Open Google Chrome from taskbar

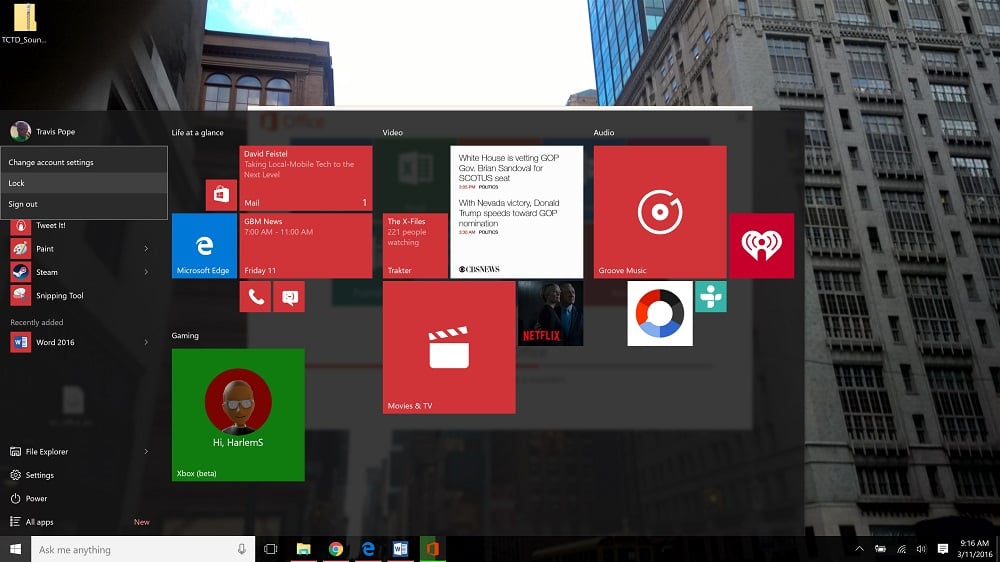(x=336, y=549)
